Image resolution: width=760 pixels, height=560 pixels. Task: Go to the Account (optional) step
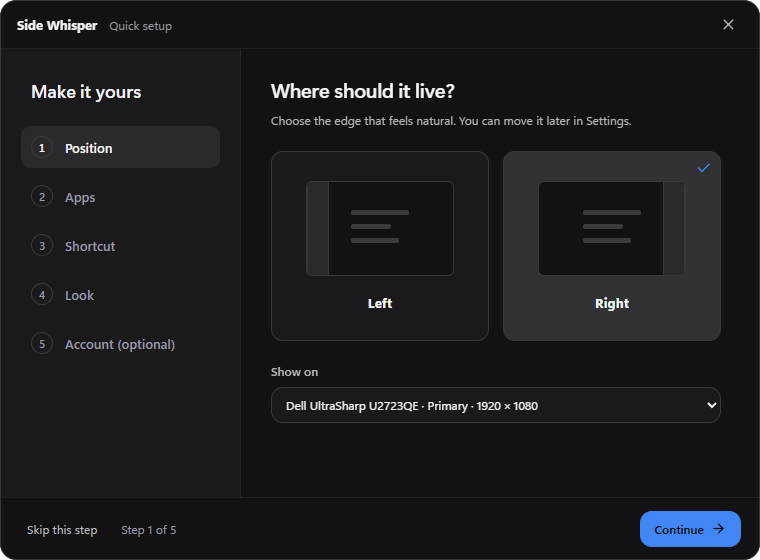(120, 344)
